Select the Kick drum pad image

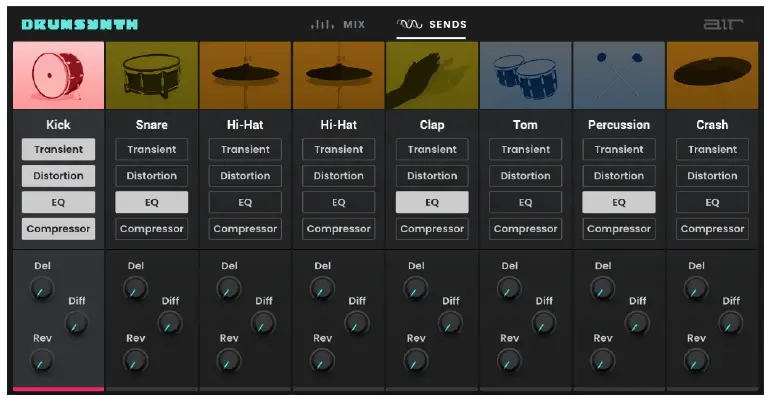[58, 75]
